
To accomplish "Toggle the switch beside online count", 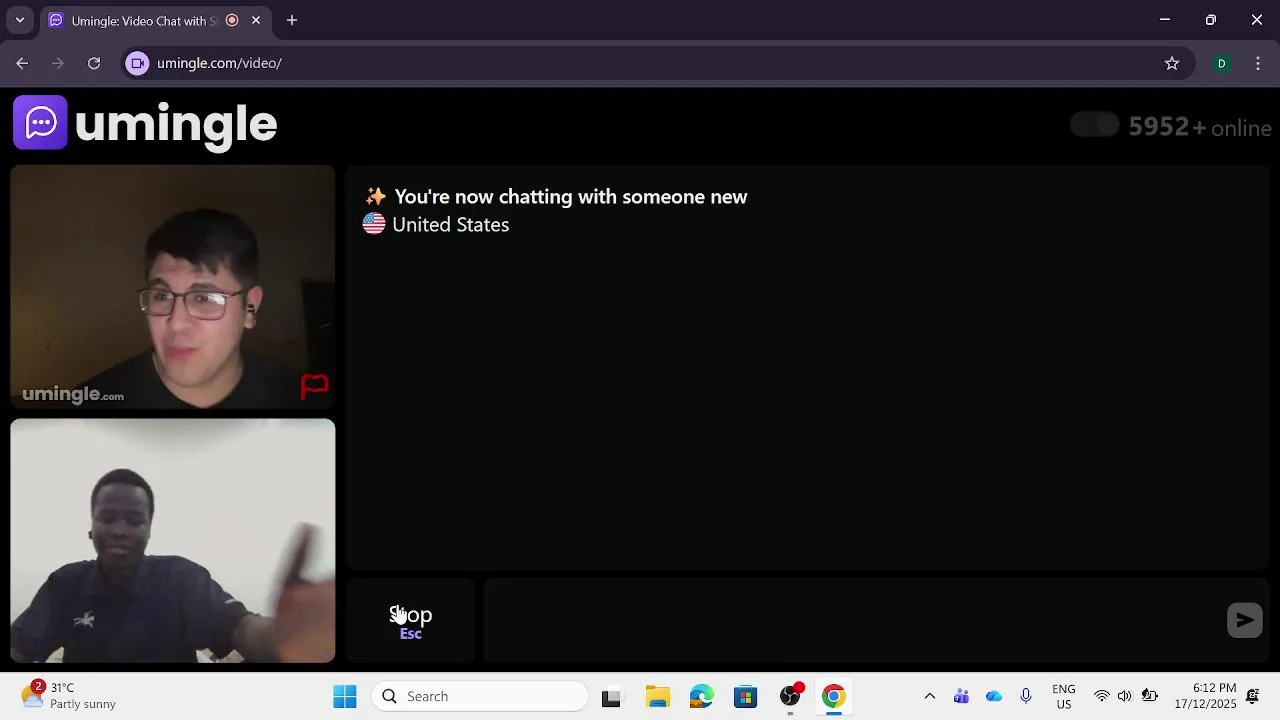I will pos(1094,125).
